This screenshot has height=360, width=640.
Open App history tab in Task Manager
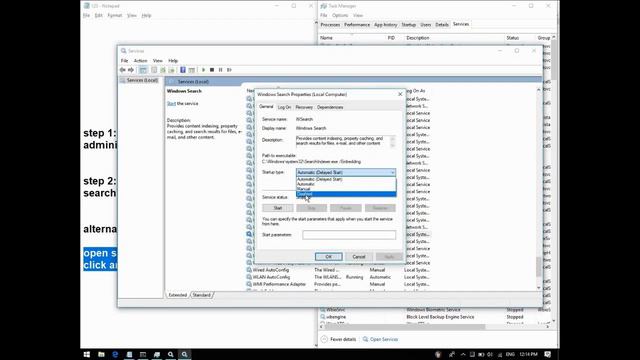tap(386, 25)
